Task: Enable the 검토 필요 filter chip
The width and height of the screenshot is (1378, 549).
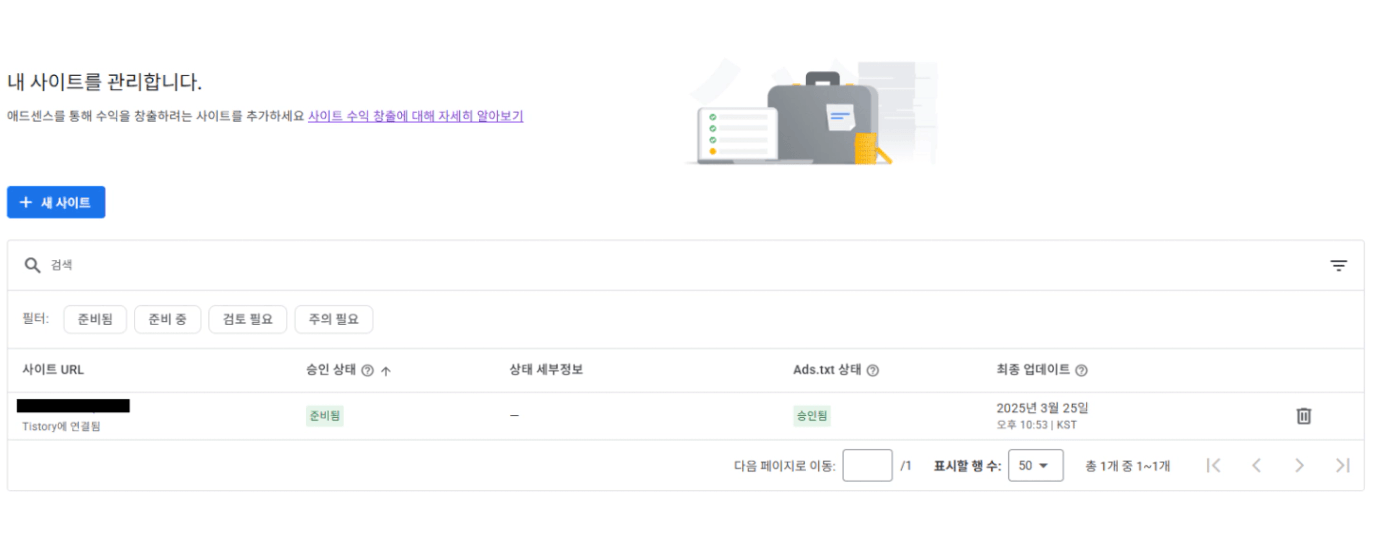Action: [x=248, y=320]
